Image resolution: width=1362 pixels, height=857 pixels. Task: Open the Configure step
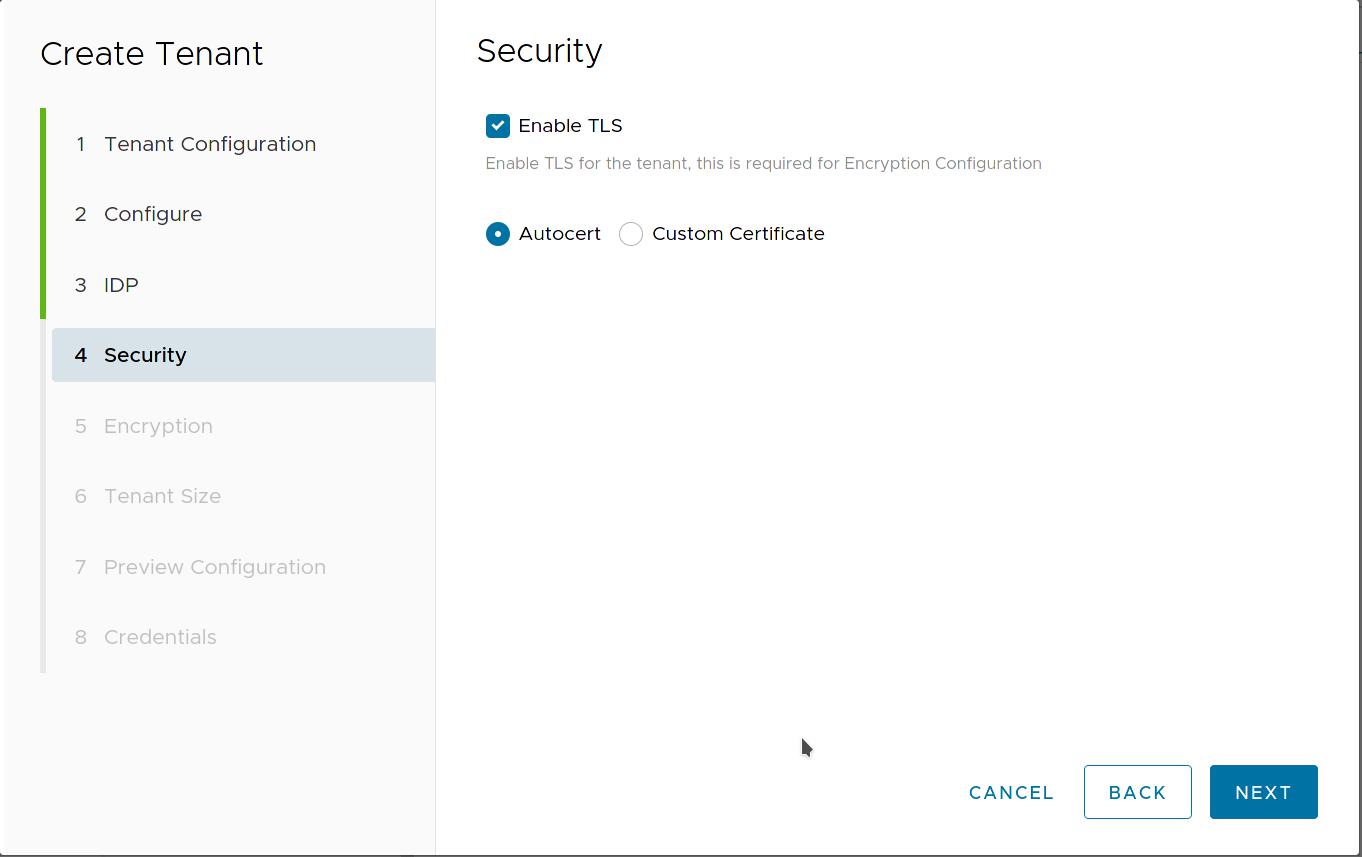(152, 214)
